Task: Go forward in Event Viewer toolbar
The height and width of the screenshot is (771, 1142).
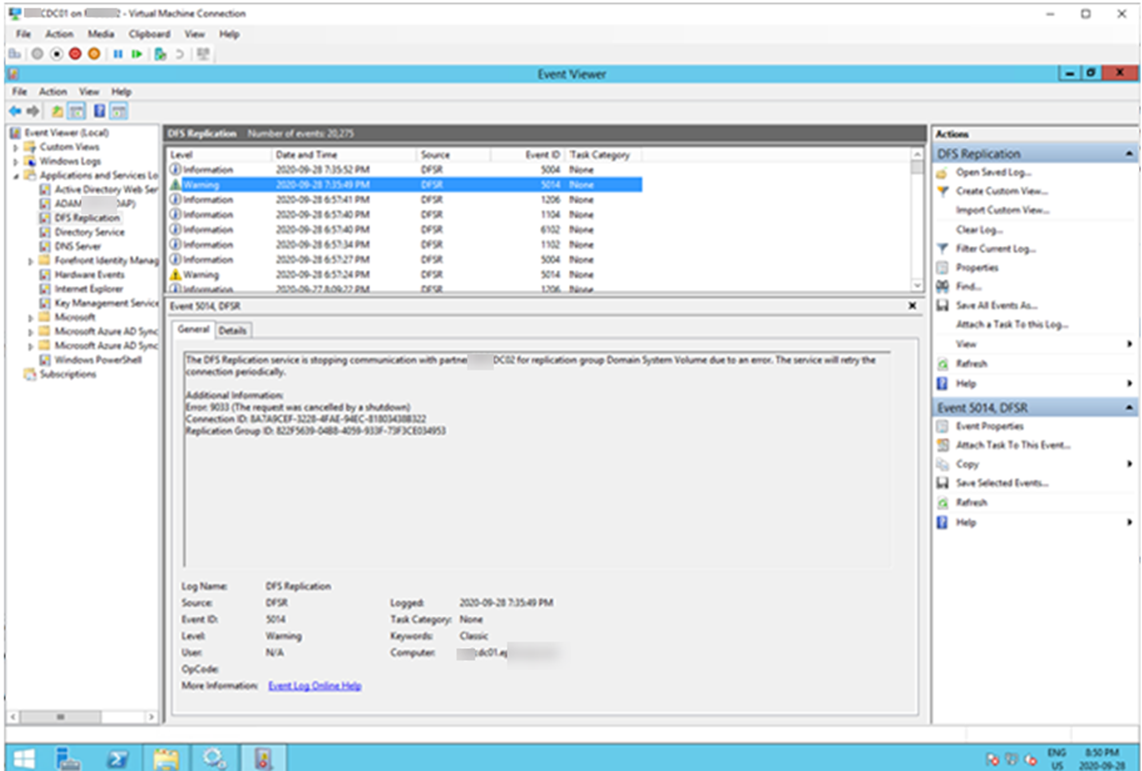Action: coord(33,111)
